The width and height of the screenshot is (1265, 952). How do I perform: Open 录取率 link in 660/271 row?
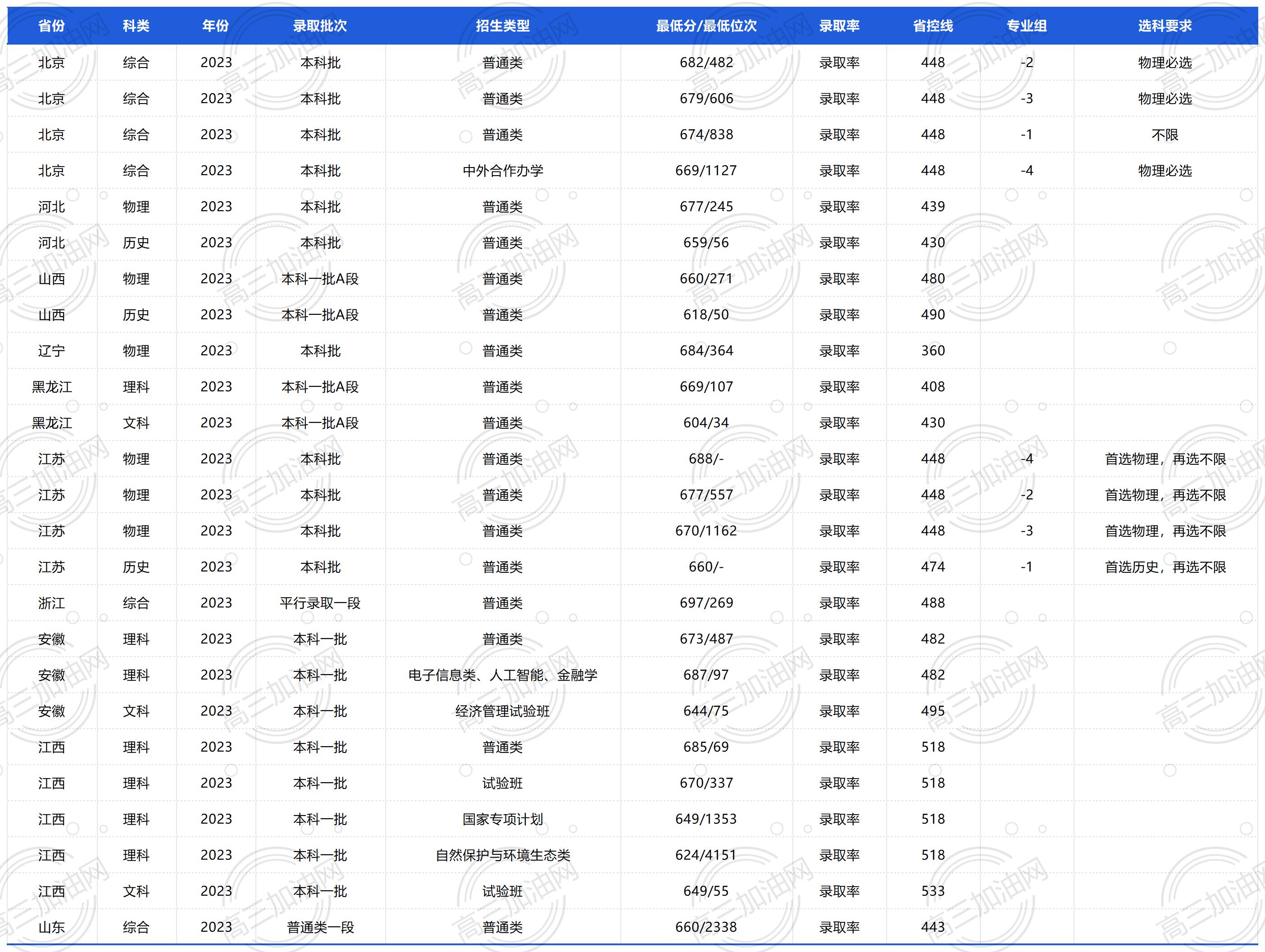pos(840,278)
